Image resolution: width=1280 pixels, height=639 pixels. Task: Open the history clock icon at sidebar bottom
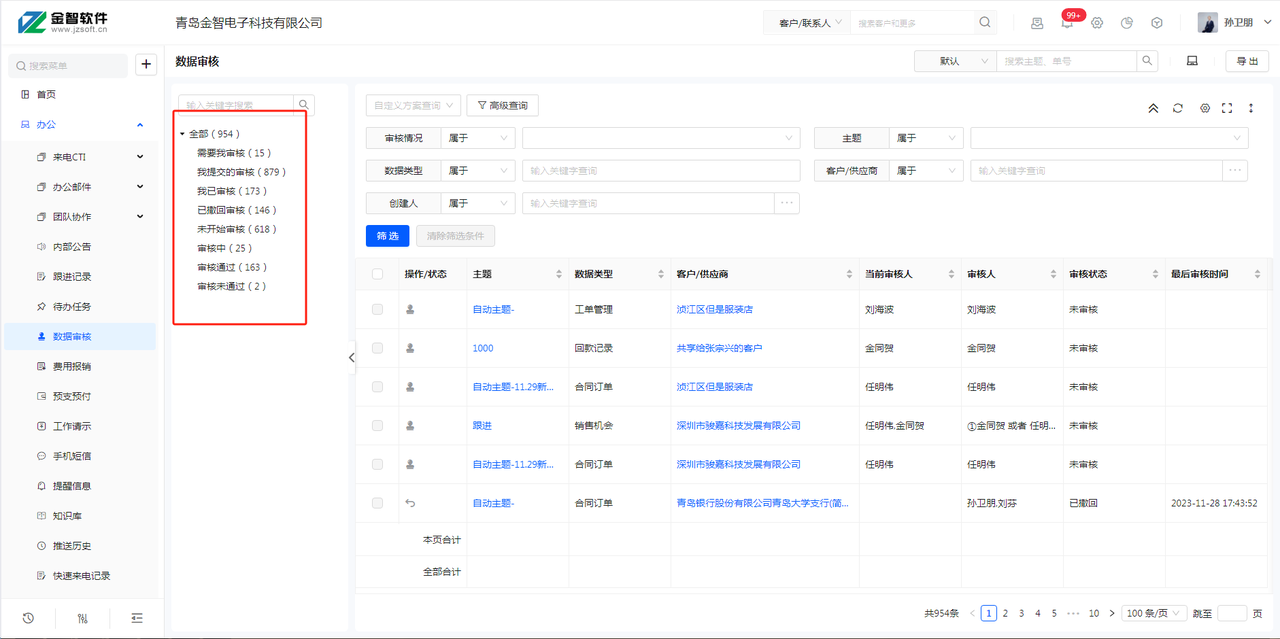pyautogui.click(x=28, y=618)
